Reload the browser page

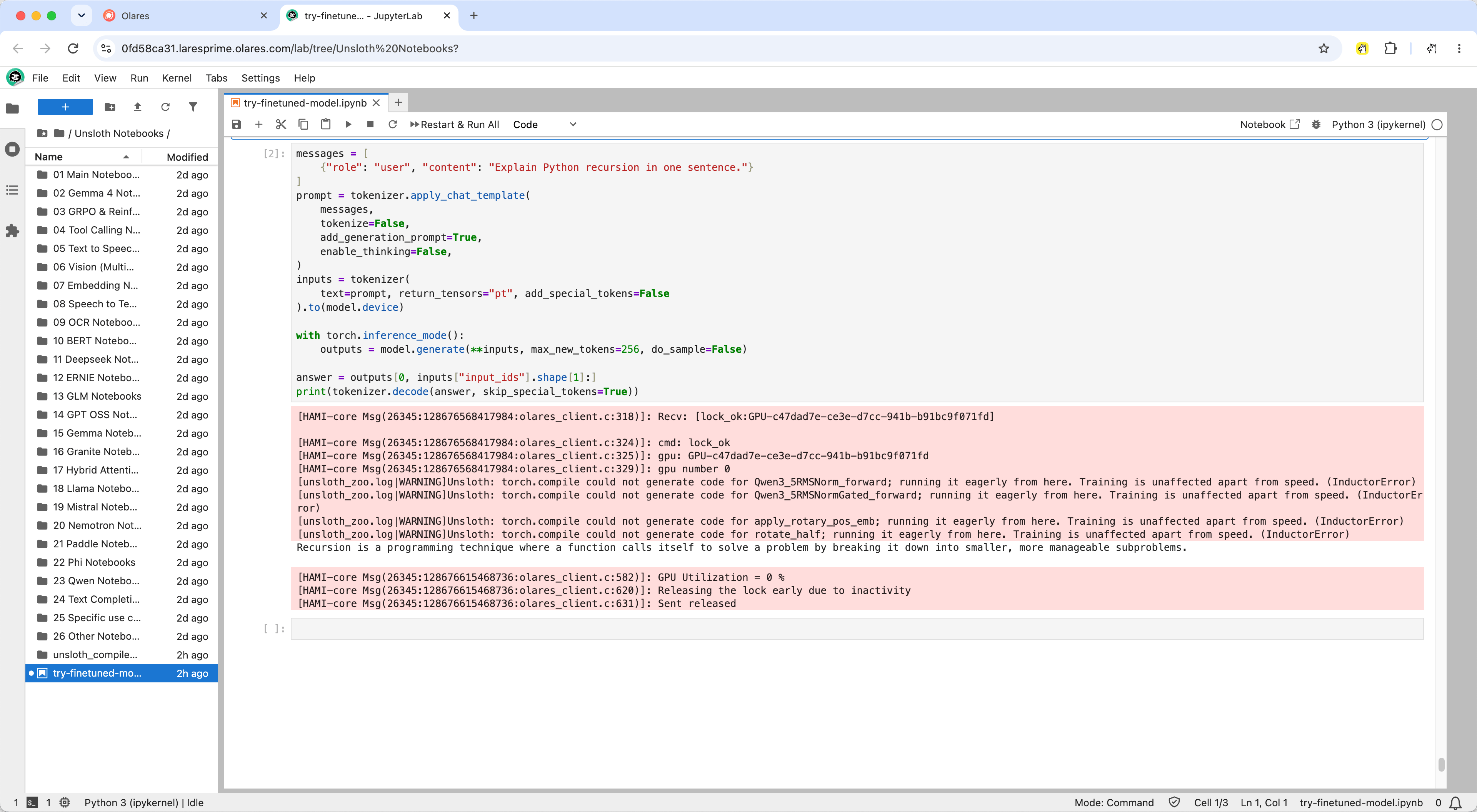(73, 49)
